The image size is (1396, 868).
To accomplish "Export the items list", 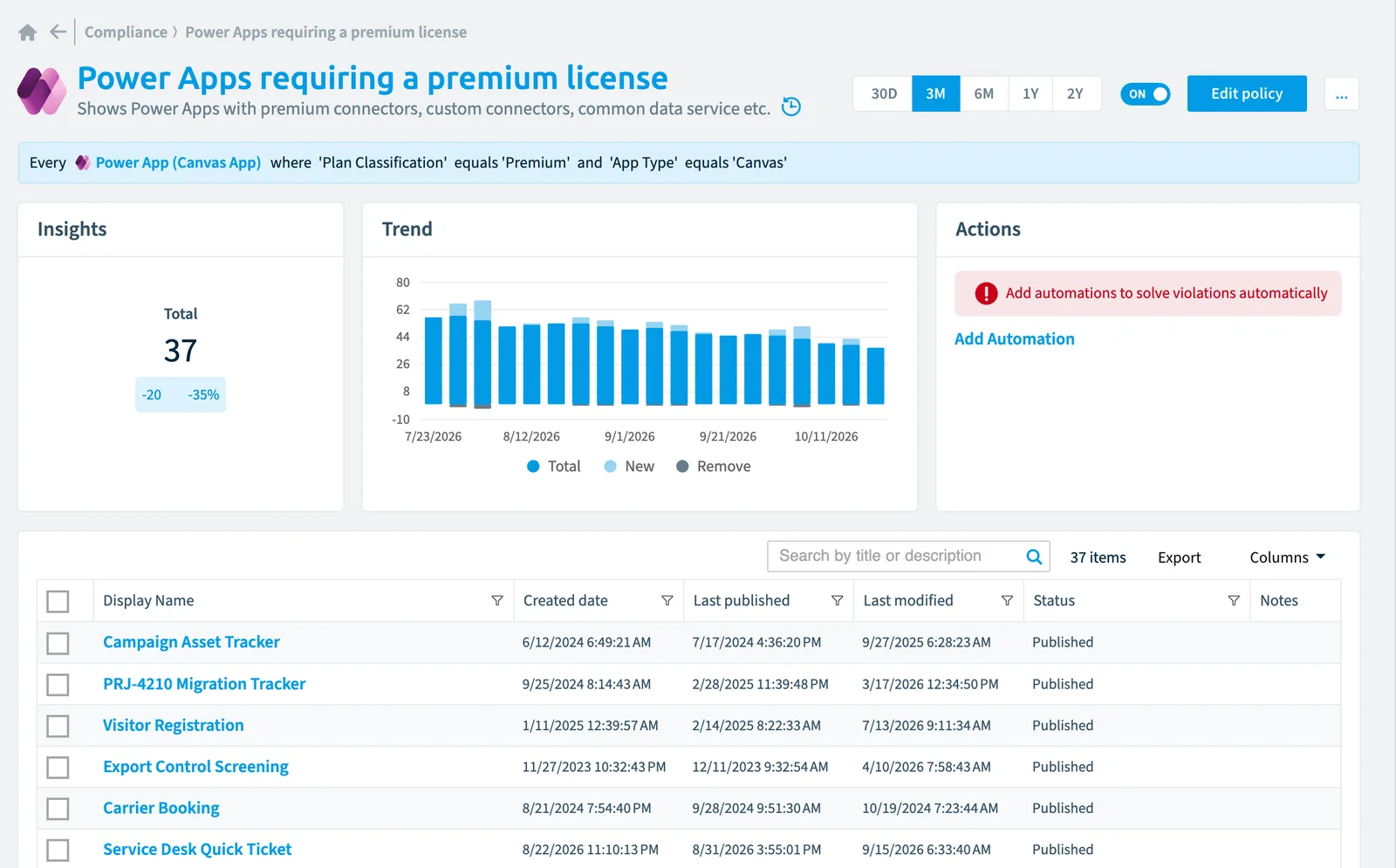I will (x=1179, y=557).
